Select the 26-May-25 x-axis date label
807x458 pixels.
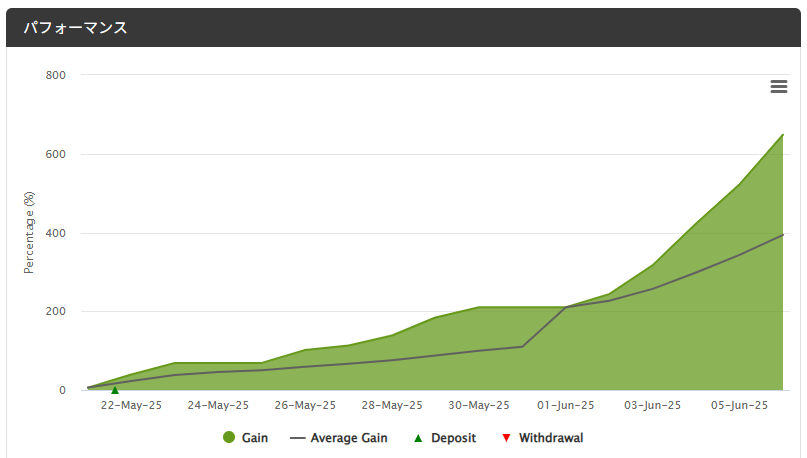305,406
